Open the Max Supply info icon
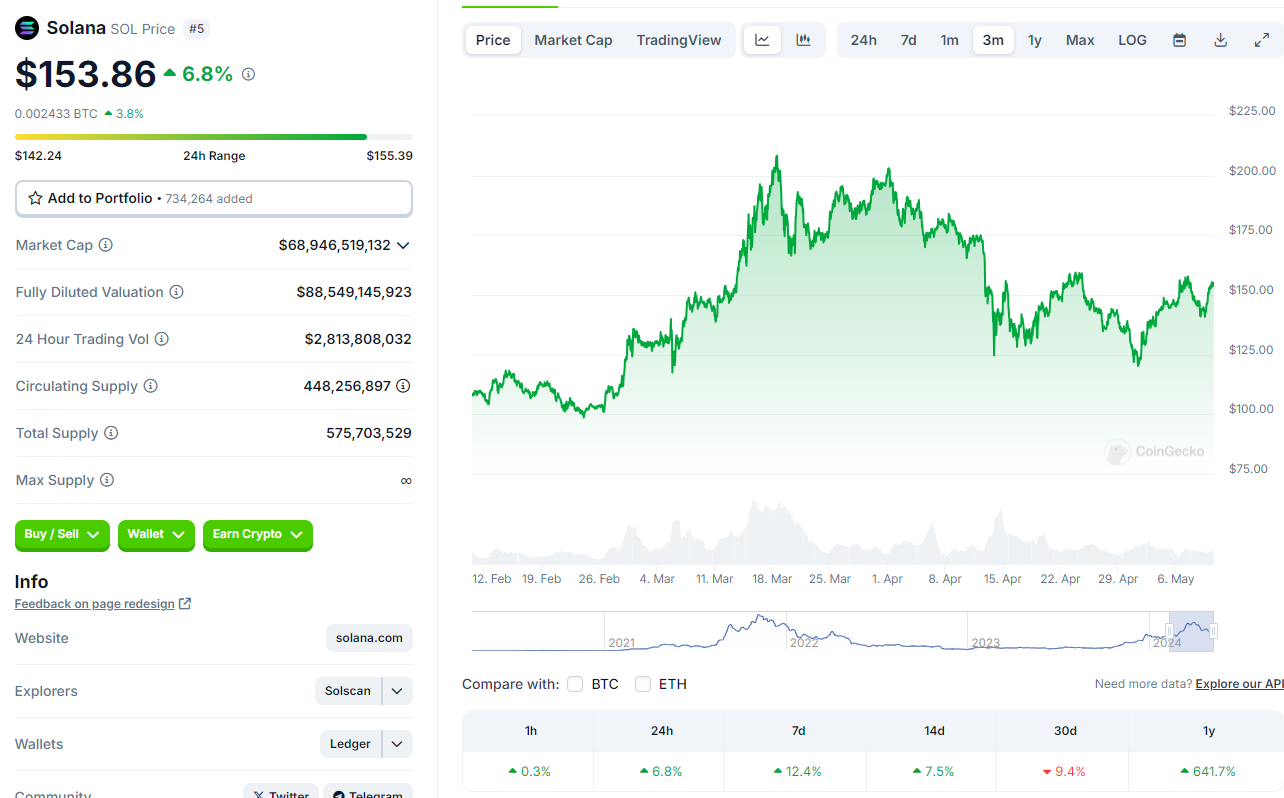Image resolution: width=1284 pixels, height=798 pixels. (106, 480)
